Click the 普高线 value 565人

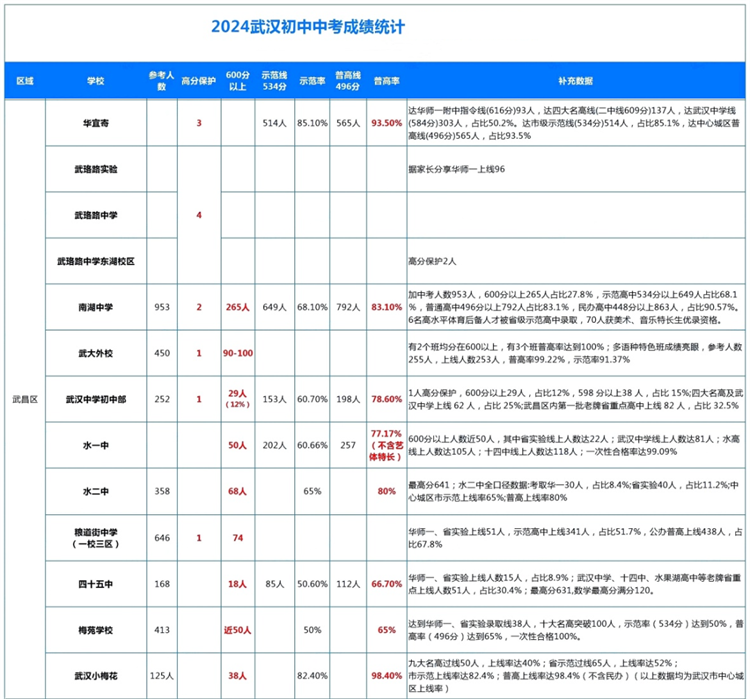[x=348, y=123]
